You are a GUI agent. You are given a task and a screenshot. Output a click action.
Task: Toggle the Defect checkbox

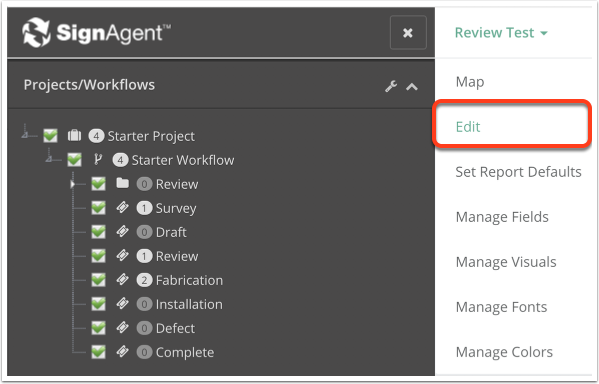(x=99, y=328)
